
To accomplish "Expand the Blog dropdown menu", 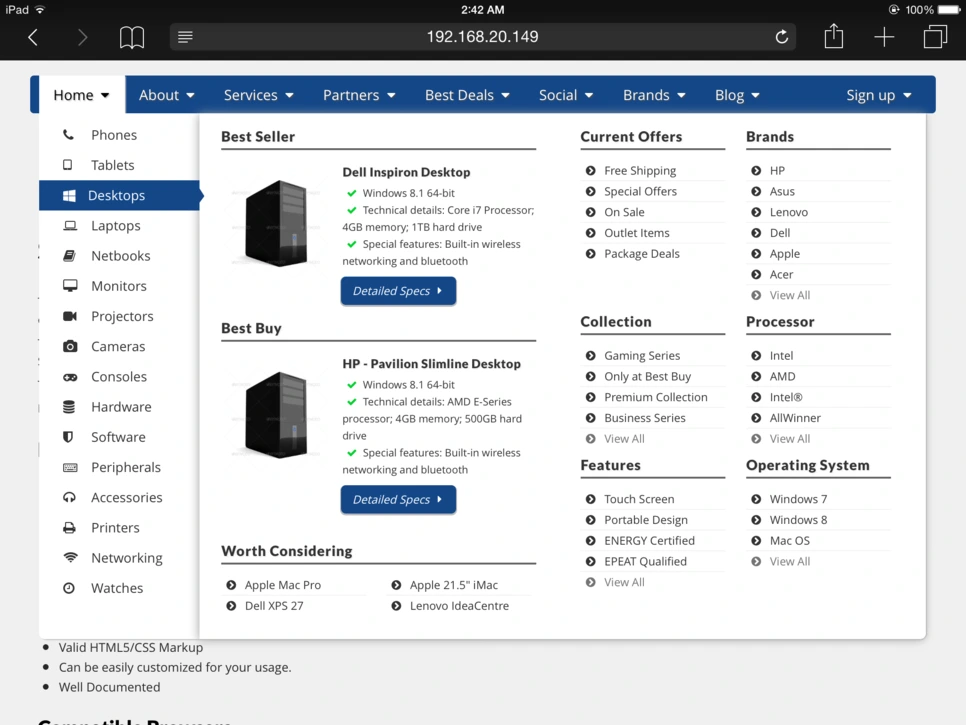I will 737,95.
